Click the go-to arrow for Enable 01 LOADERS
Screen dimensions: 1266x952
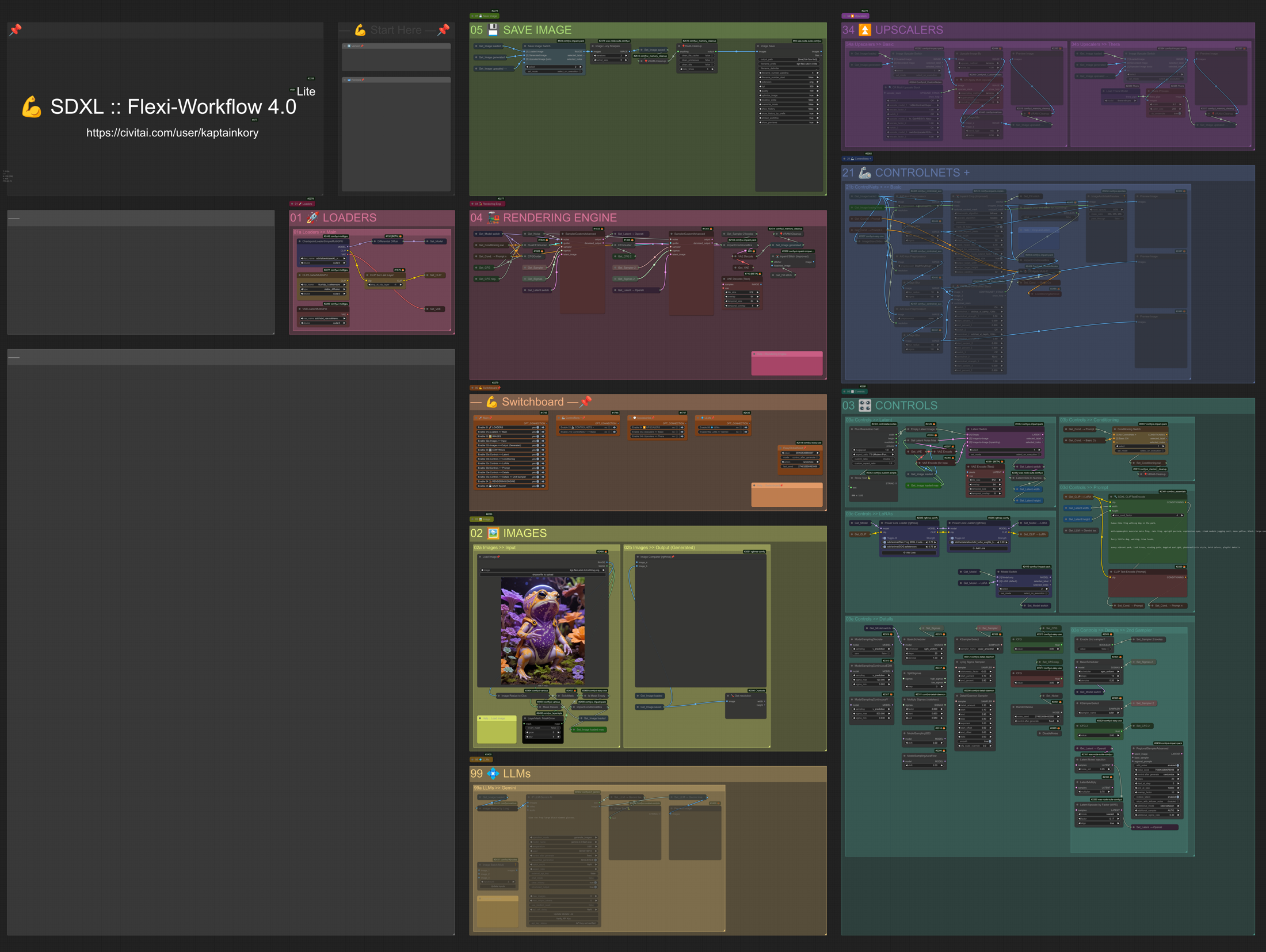(x=543, y=427)
